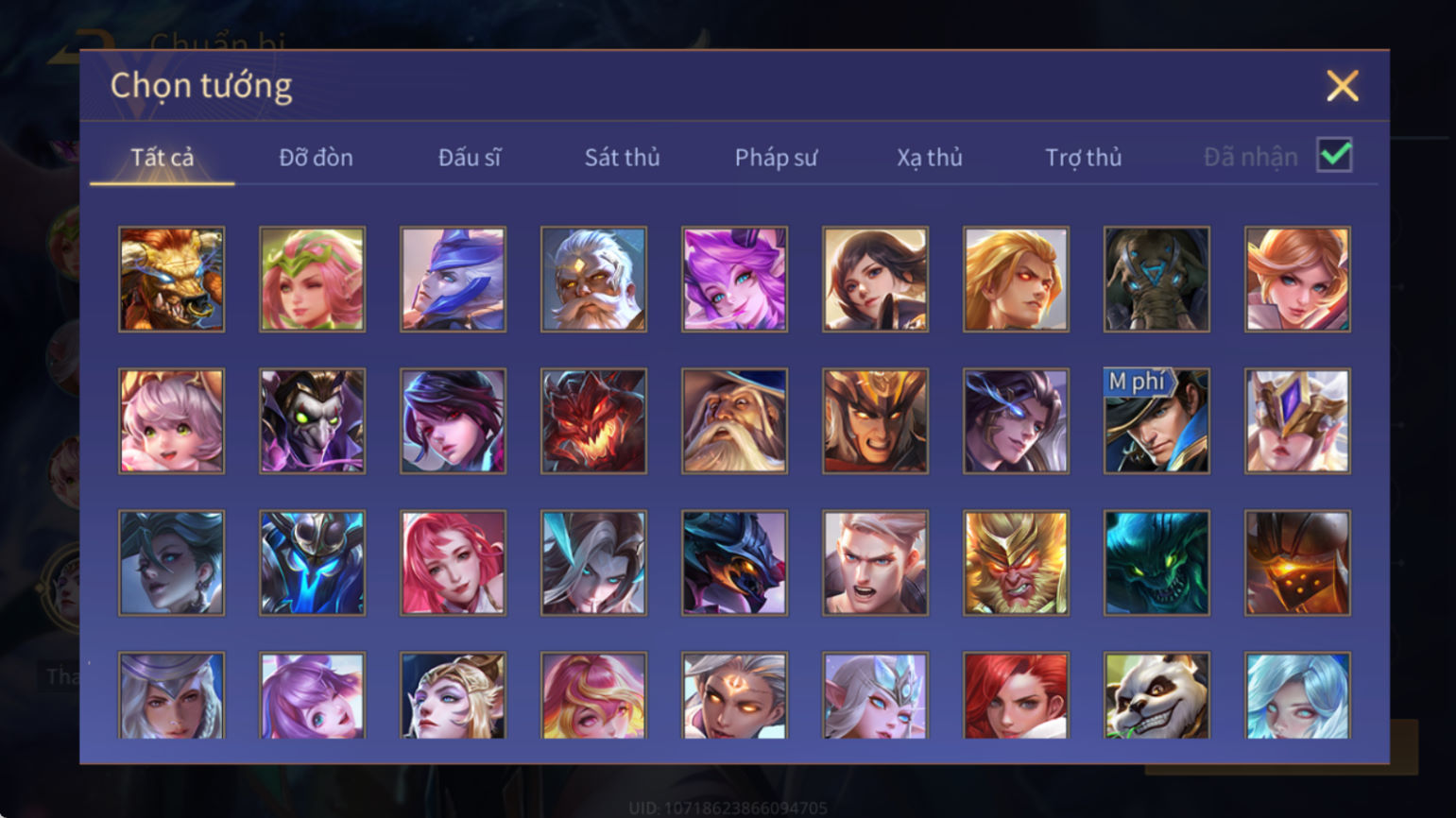Select the purple-haired cat-ear girl hero
Image resolution: width=1456 pixels, height=818 pixels.
pos(734,279)
